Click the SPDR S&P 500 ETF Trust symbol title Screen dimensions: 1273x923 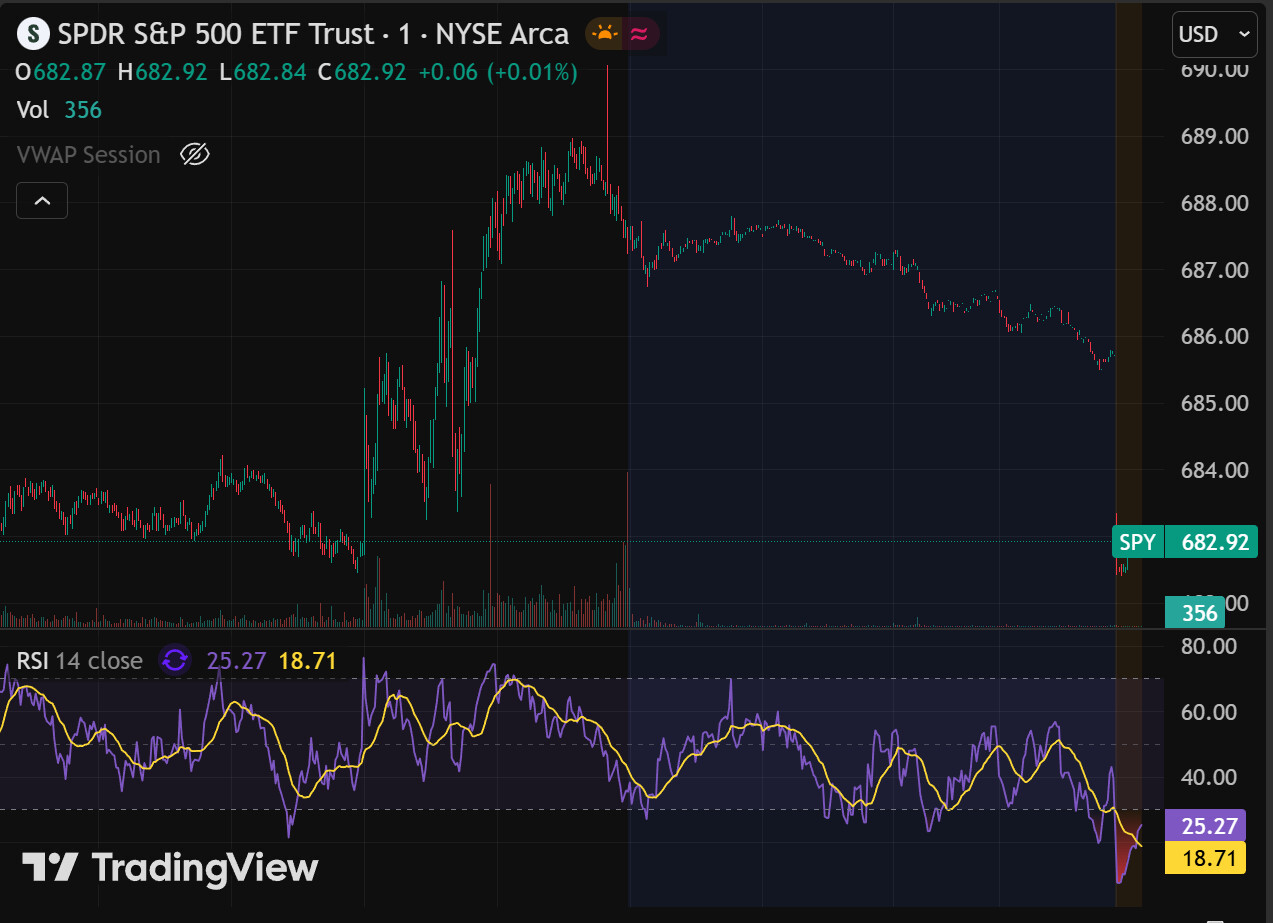(313, 34)
